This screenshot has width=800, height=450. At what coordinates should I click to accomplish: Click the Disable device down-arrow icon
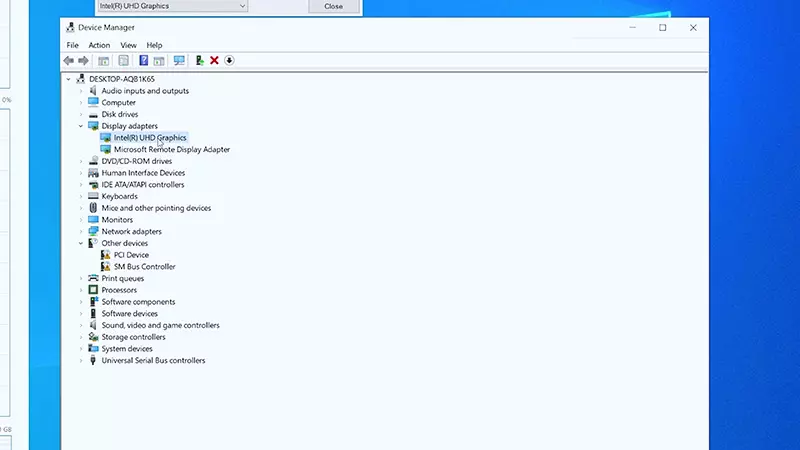tap(229, 61)
